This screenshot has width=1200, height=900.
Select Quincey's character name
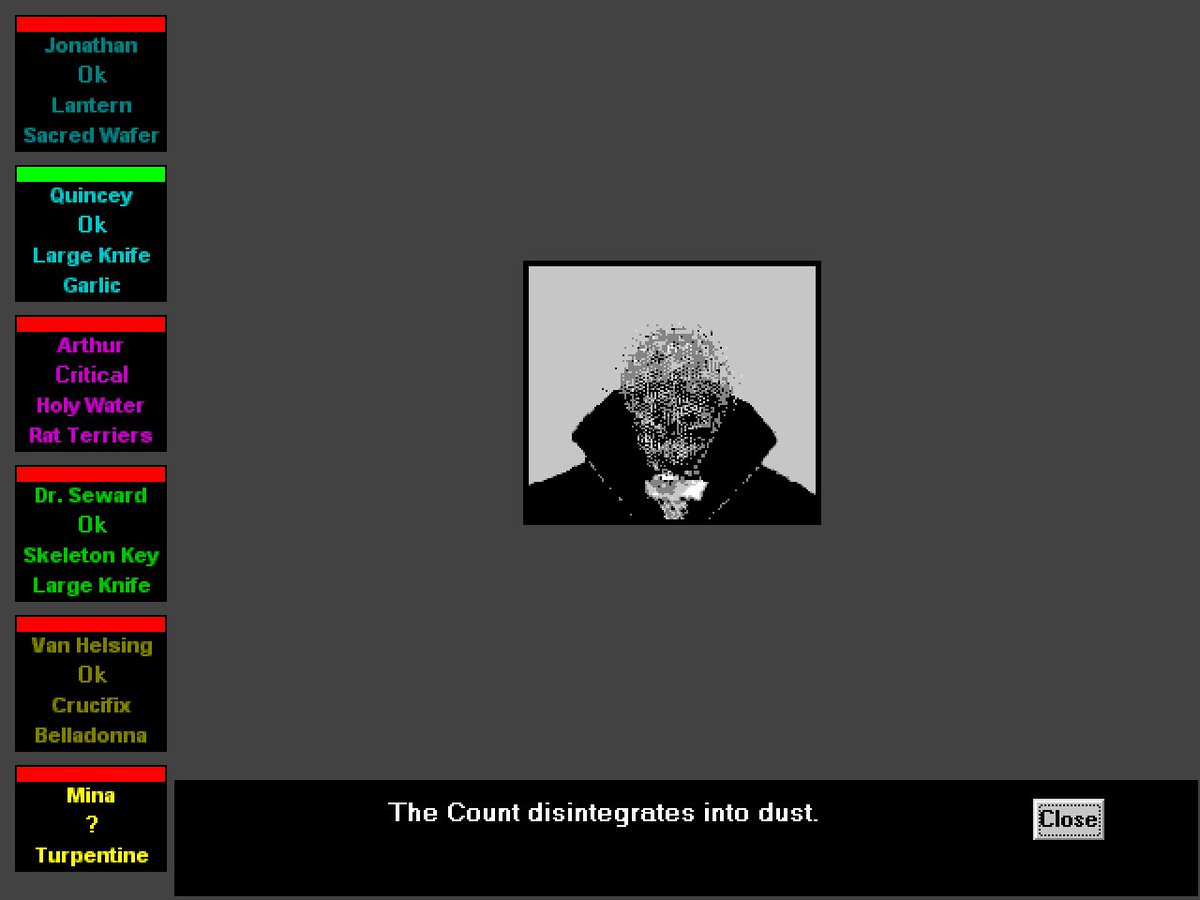click(x=91, y=195)
